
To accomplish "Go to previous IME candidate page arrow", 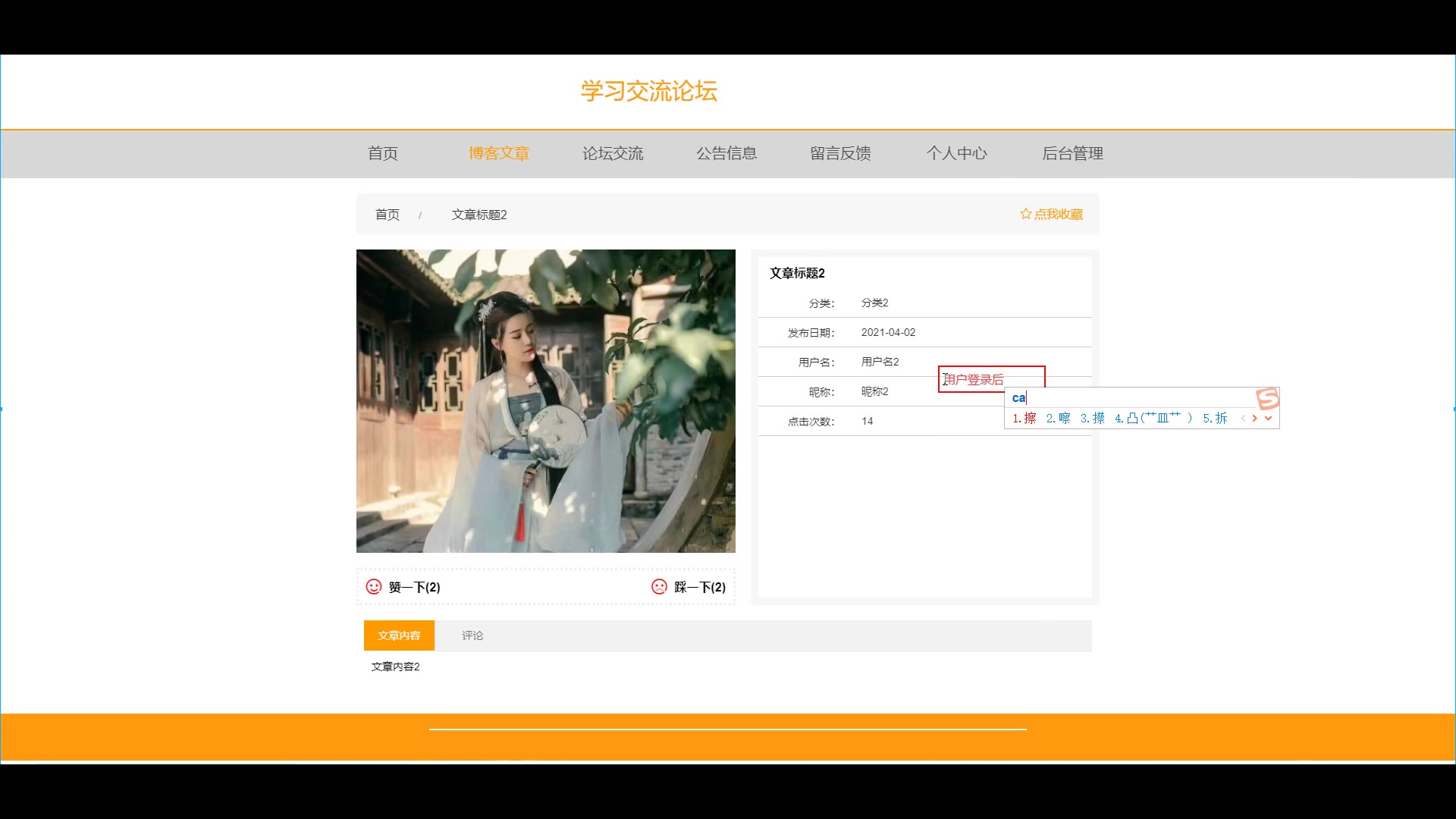I will pyautogui.click(x=1243, y=419).
